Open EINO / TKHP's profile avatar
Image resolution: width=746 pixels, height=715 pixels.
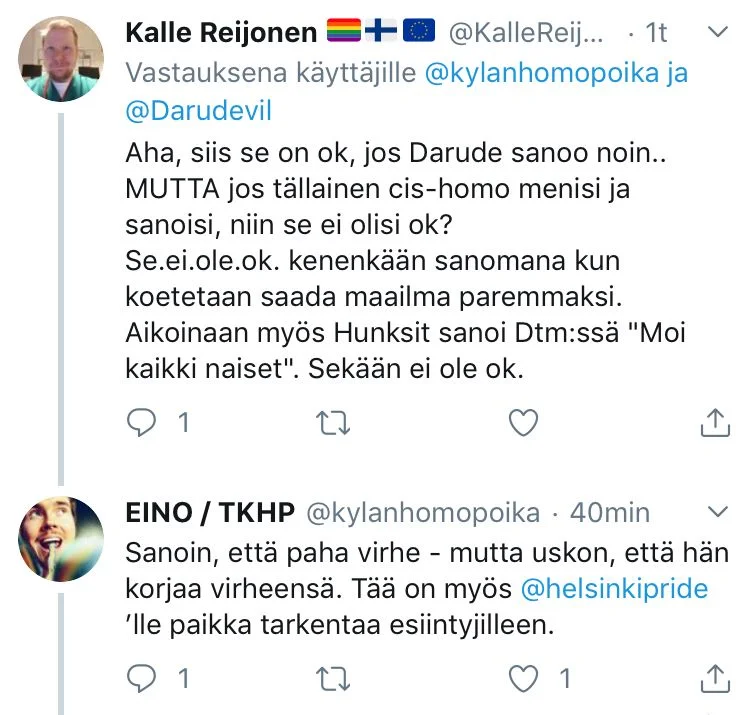point(61,537)
